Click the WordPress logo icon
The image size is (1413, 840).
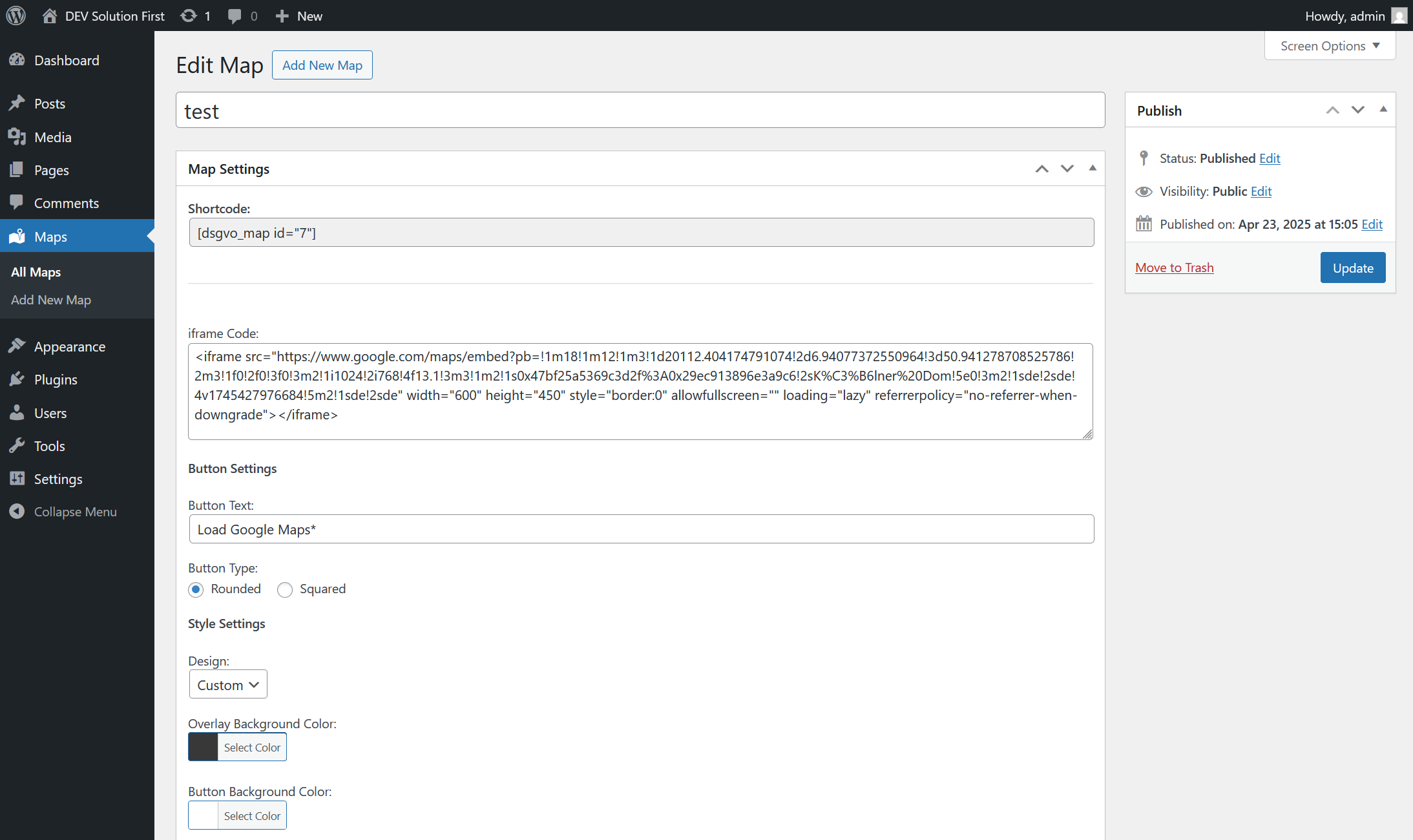[x=16, y=16]
